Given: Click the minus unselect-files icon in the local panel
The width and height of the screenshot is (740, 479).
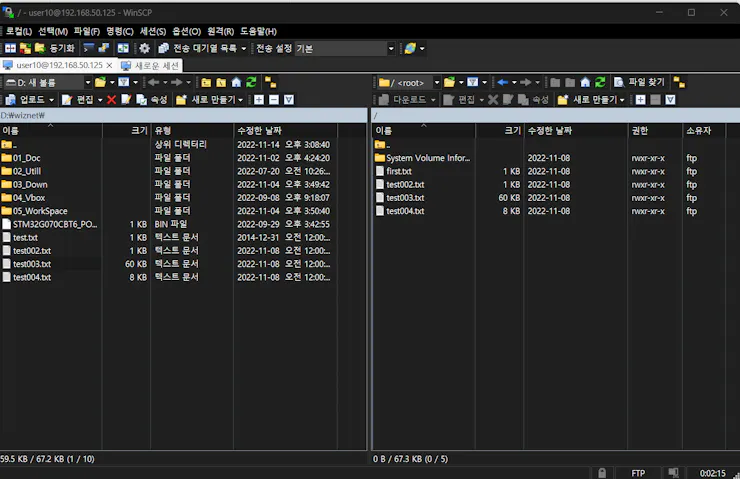Looking at the screenshot, I should click(x=274, y=100).
